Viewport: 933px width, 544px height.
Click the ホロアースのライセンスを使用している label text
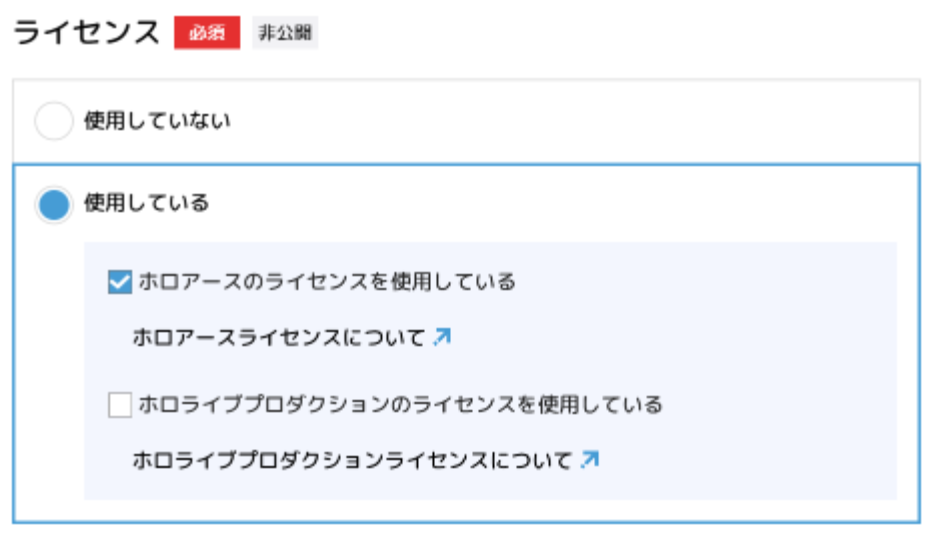327,283
